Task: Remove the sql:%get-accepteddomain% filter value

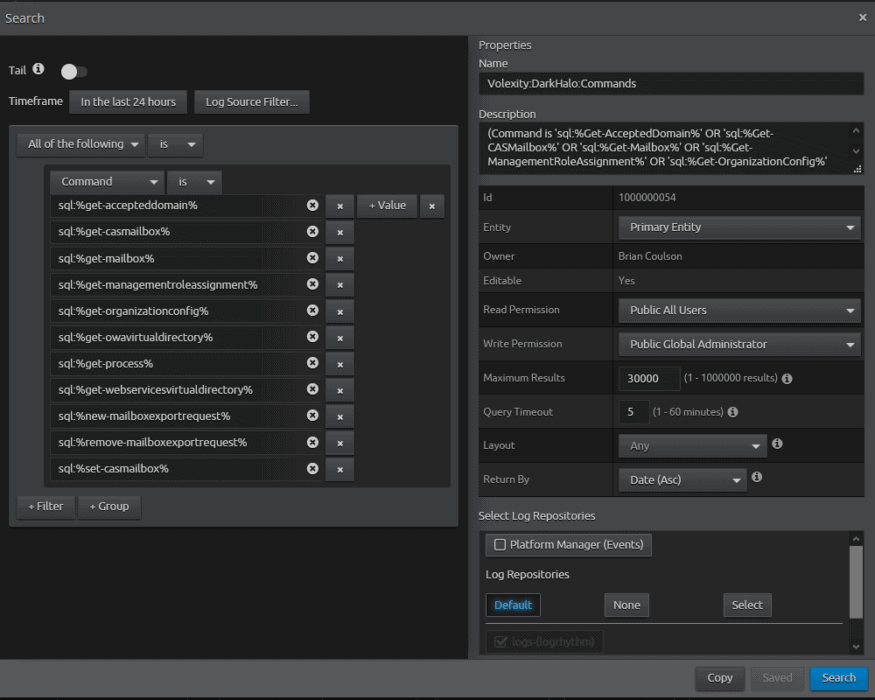Action: coord(313,205)
